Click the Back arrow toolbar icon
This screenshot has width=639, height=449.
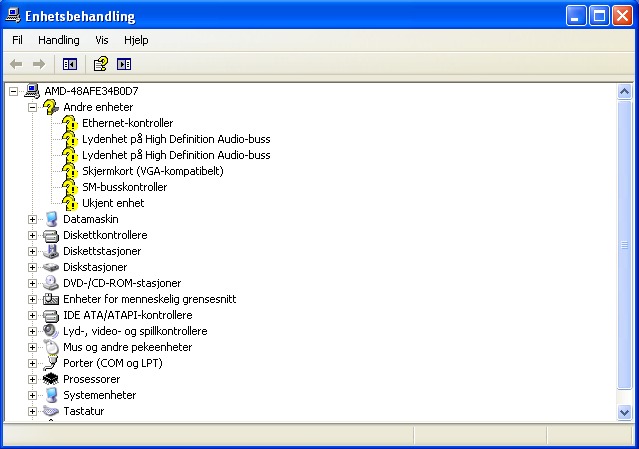16,64
